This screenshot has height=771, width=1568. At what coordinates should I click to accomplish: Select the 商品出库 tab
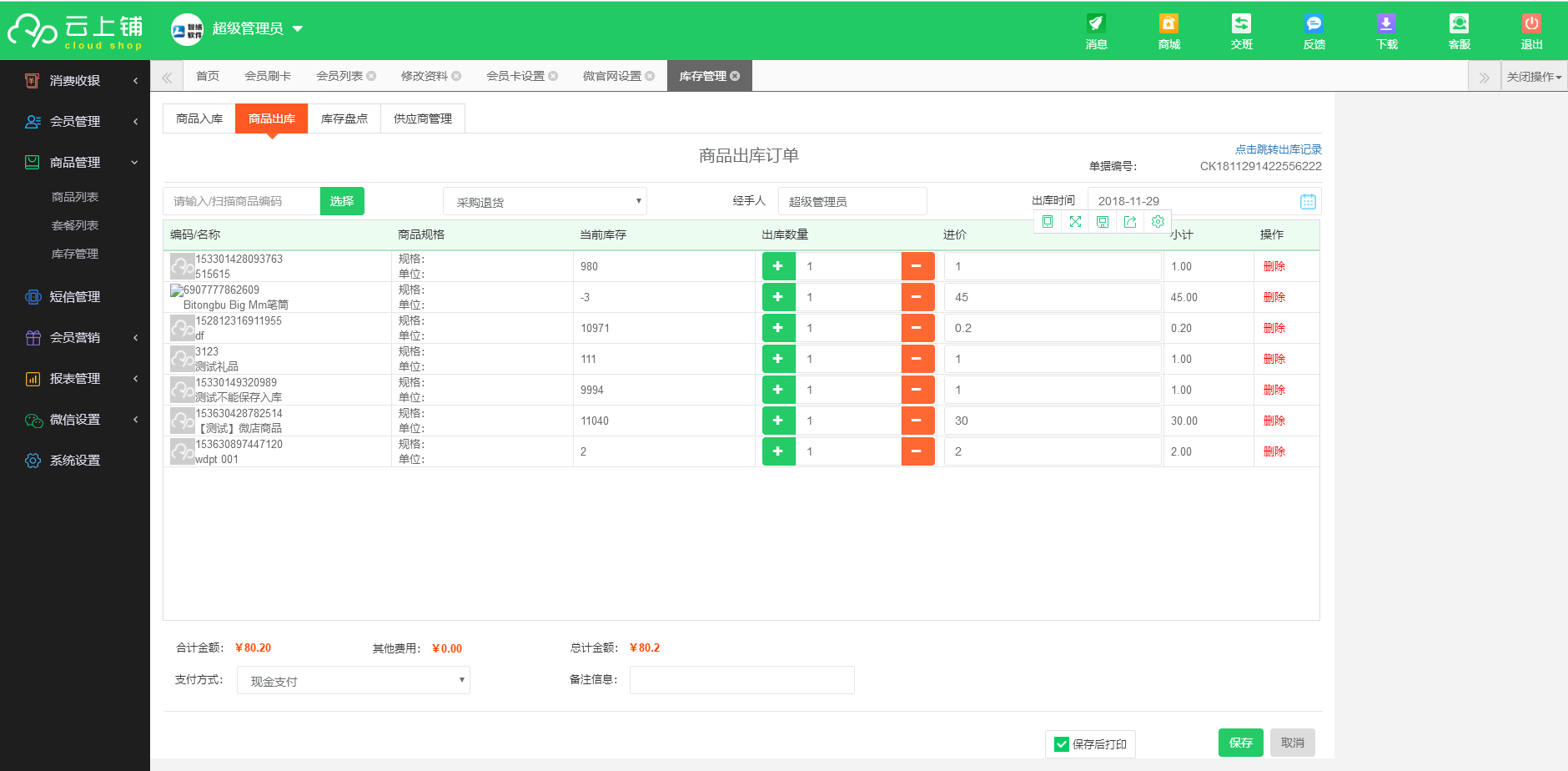[x=272, y=118]
